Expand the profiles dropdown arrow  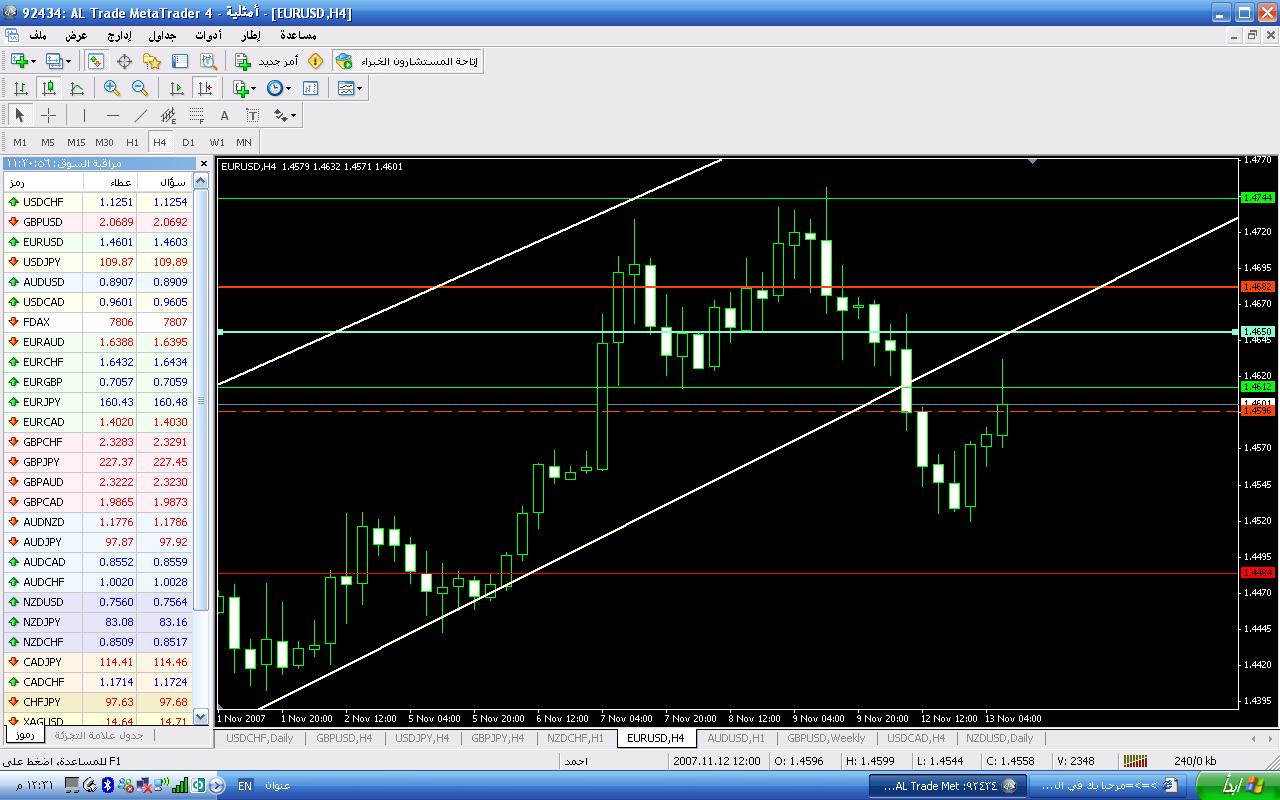point(69,61)
